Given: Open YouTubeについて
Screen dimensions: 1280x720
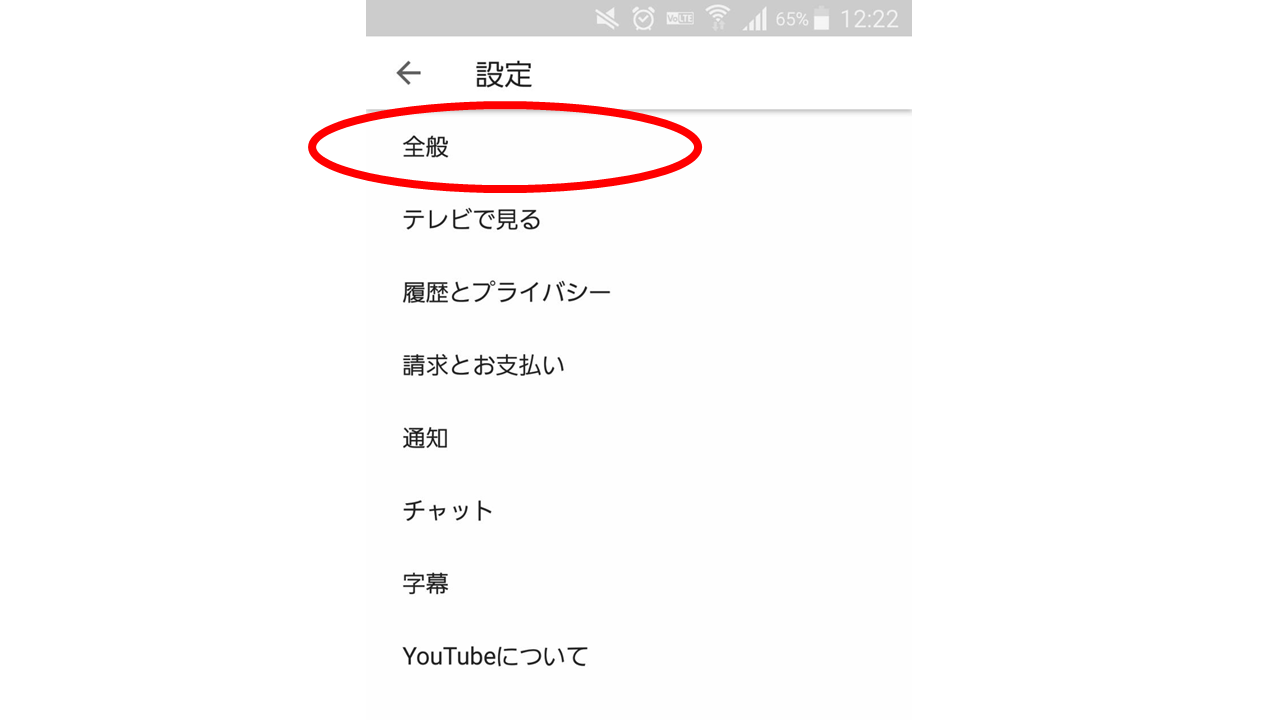Looking at the screenshot, I should (639, 657).
